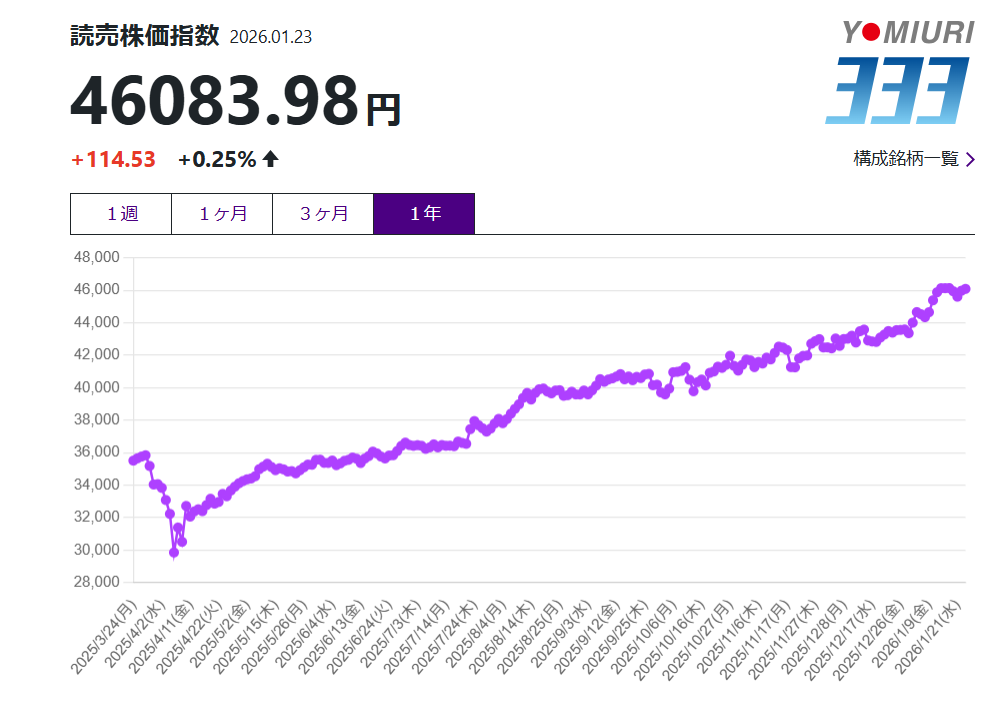Click the 48,000 y-axis label
This screenshot has height=705, width=1000.
pyautogui.click(x=97, y=257)
